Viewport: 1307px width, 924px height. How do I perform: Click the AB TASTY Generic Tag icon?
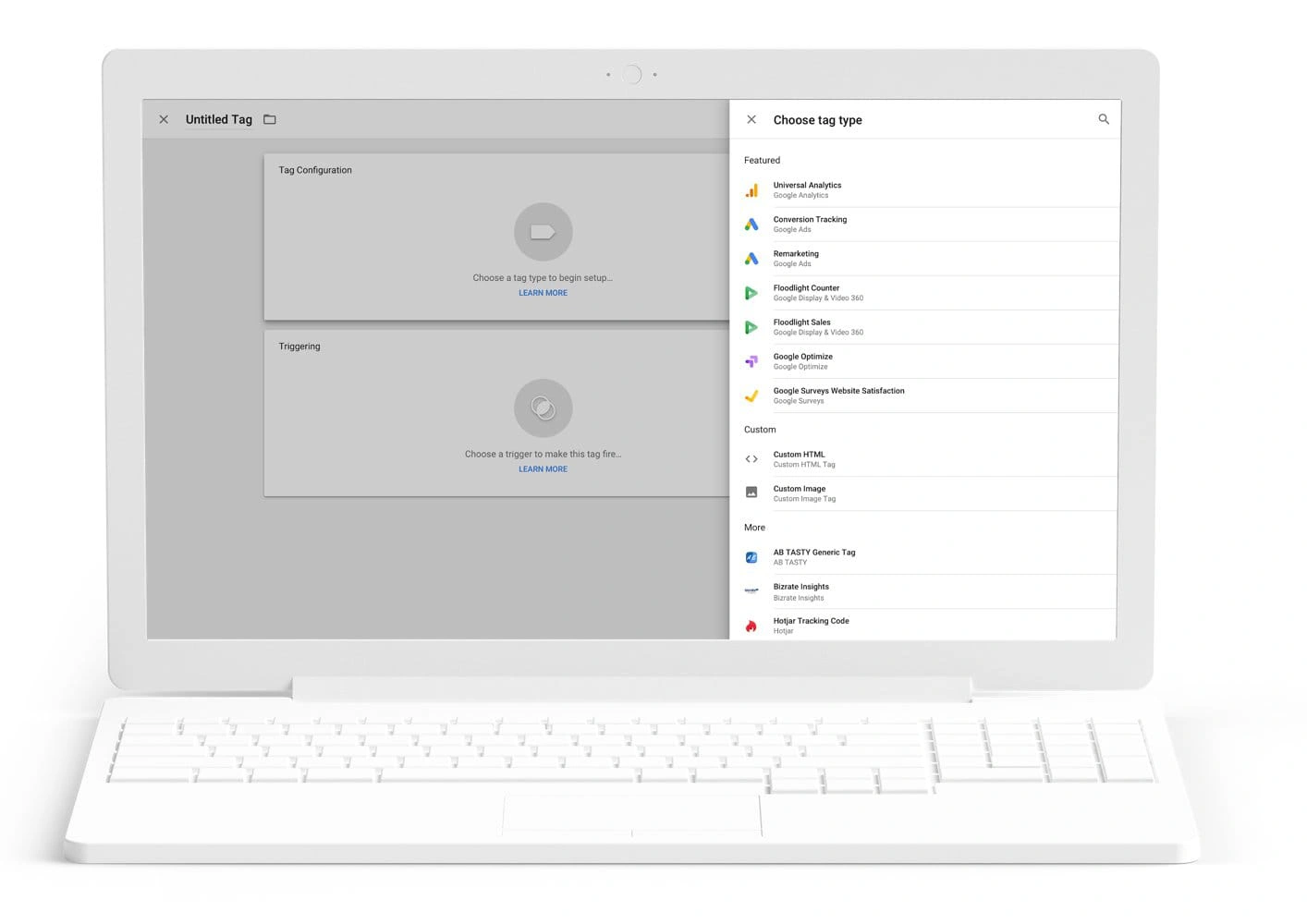[x=751, y=557]
